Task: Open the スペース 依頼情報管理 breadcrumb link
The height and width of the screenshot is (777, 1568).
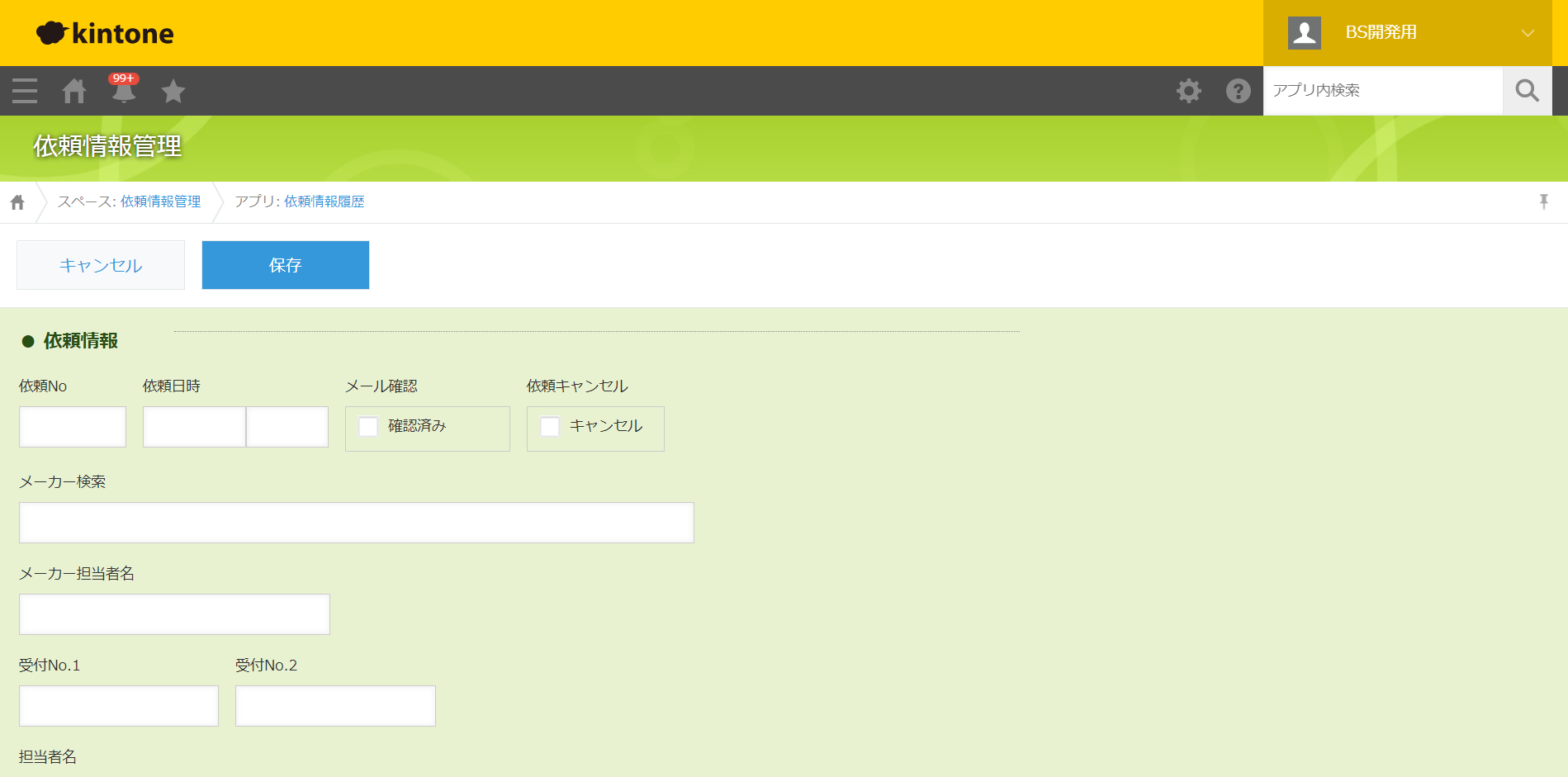Action: tap(160, 201)
